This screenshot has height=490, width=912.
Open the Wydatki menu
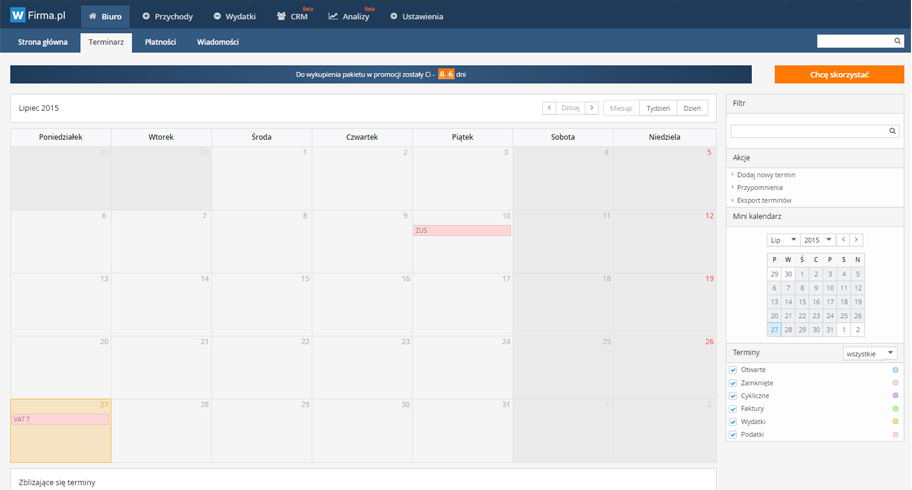tap(234, 17)
